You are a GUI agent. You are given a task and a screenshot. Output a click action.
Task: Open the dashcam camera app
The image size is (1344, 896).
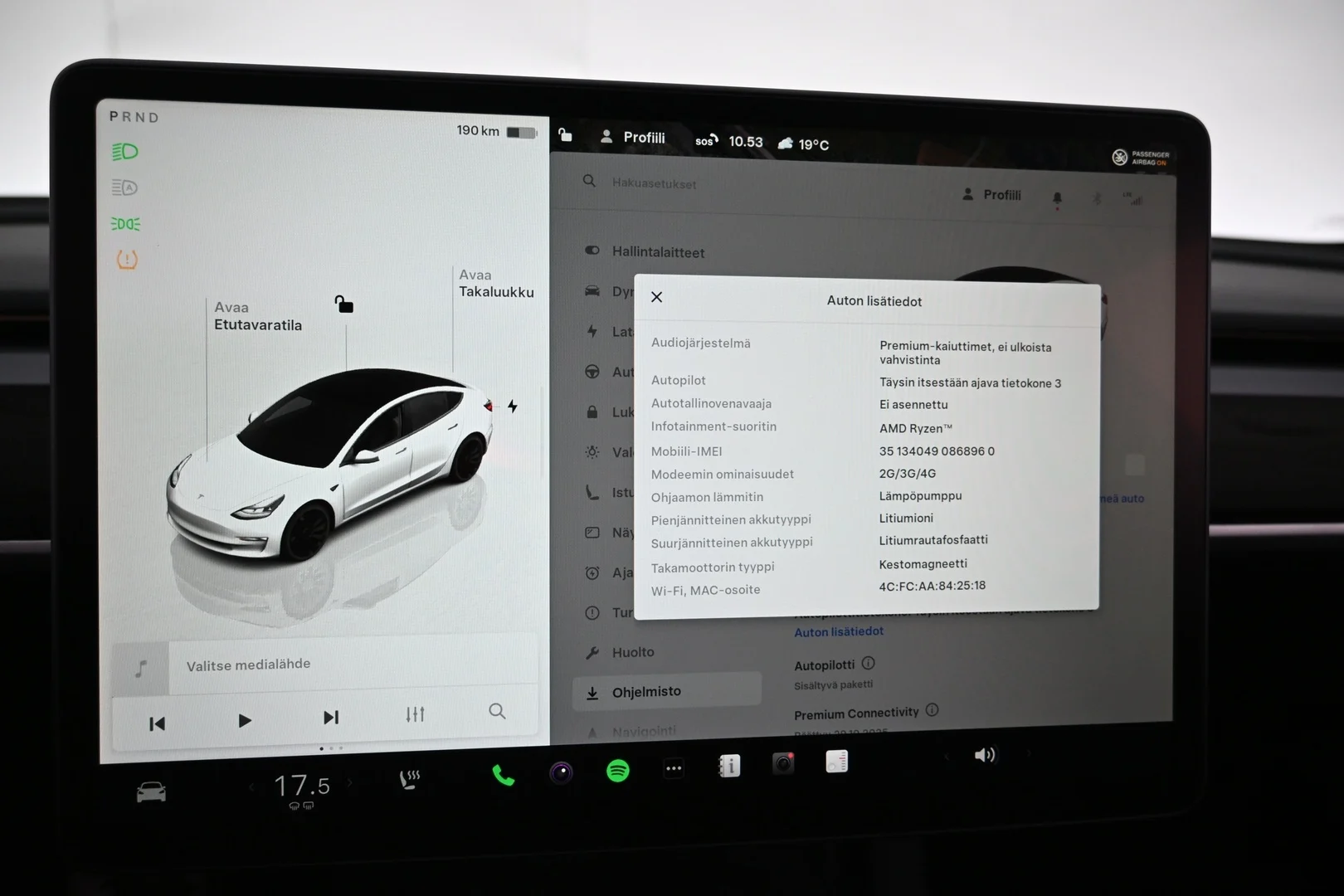pyautogui.click(x=561, y=773)
